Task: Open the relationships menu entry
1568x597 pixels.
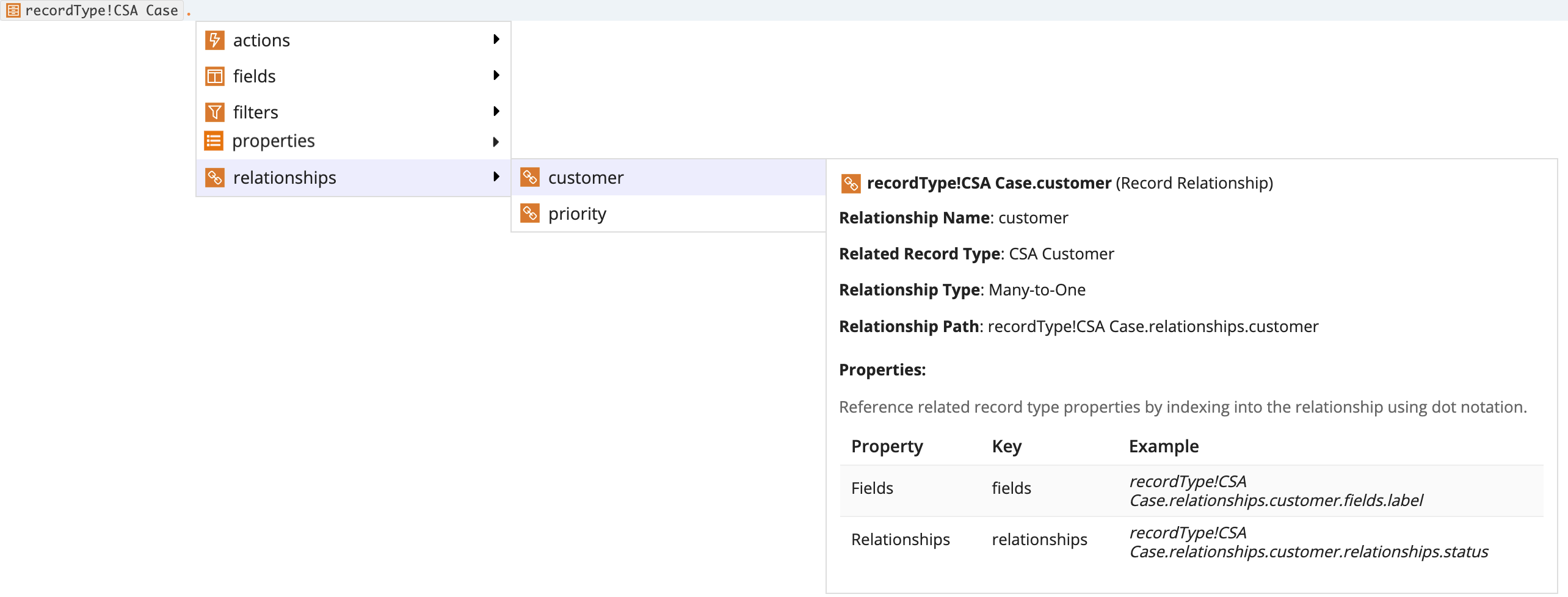Action: coord(354,178)
